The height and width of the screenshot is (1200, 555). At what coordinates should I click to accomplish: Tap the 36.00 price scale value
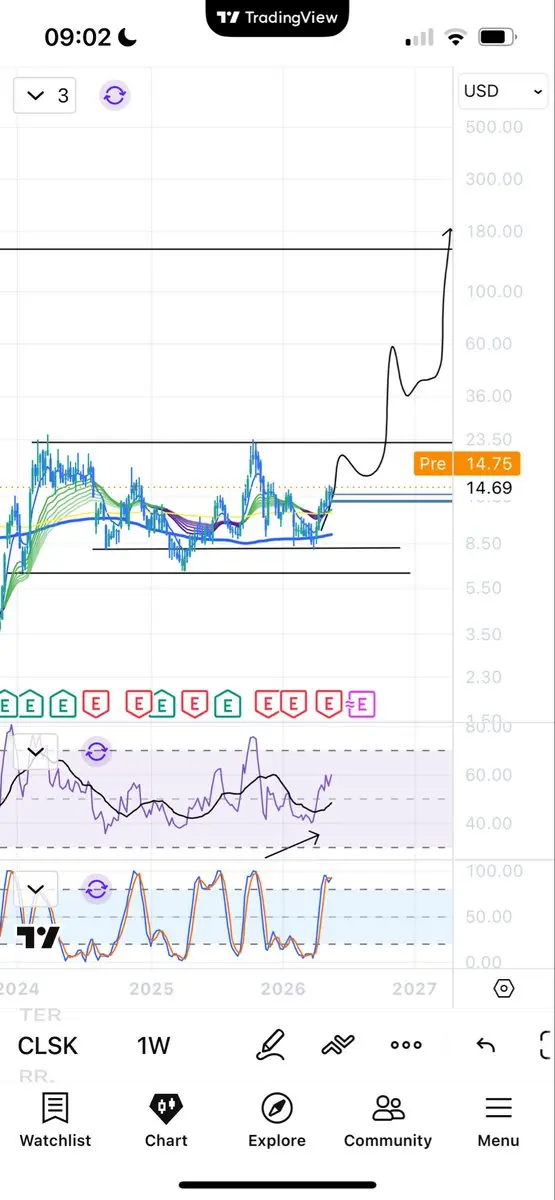tap(489, 395)
